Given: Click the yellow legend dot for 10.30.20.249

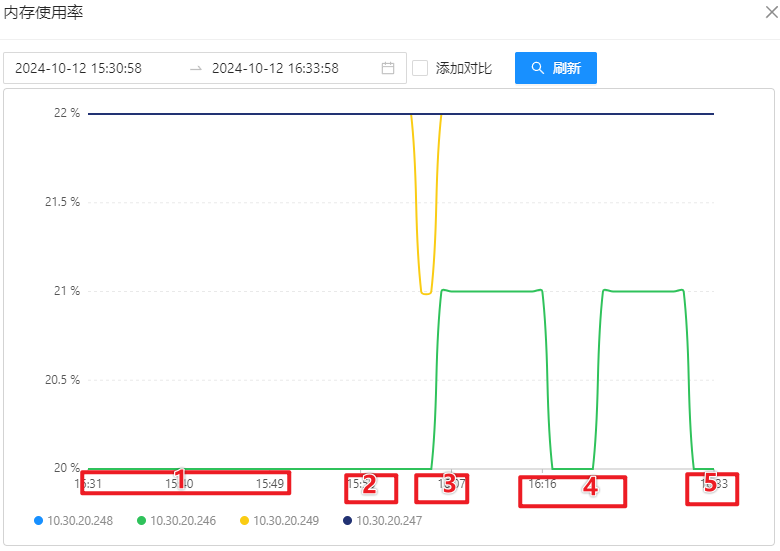Looking at the screenshot, I should (x=244, y=521).
